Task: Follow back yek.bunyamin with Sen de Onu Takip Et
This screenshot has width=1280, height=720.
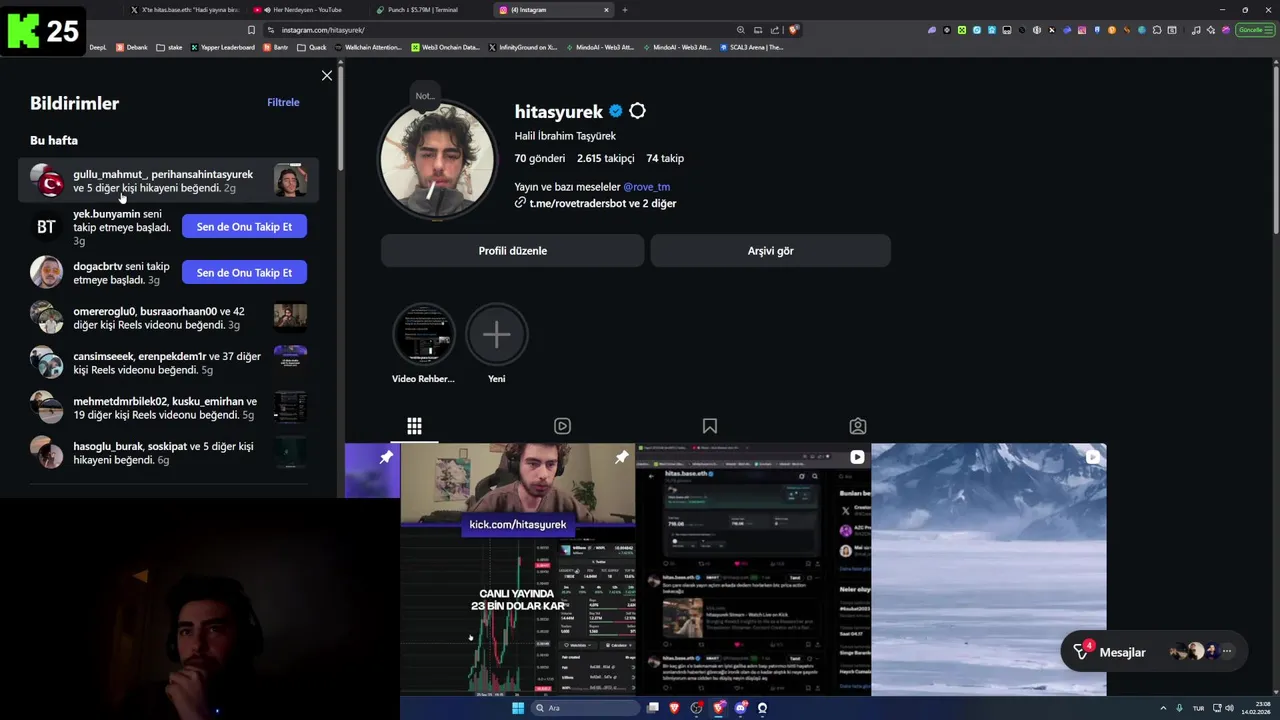Action: pyautogui.click(x=244, y=227)
